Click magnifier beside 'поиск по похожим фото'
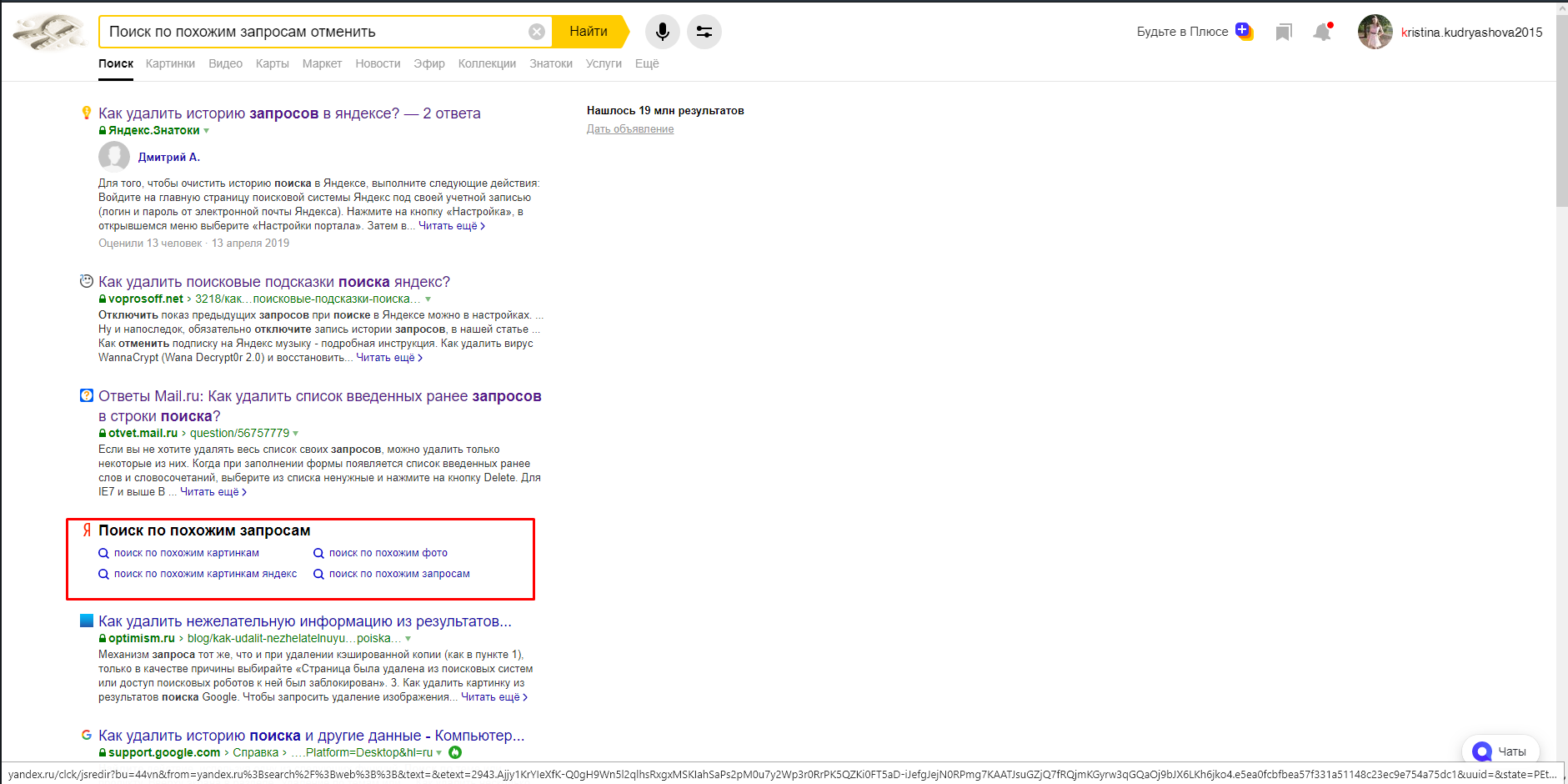Viewport: 1568px width, 784px height. coord(318,553)
